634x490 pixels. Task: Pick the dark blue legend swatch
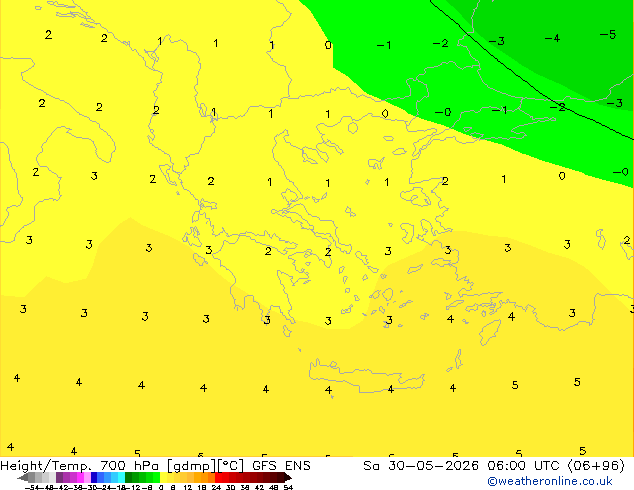point(94,477)
